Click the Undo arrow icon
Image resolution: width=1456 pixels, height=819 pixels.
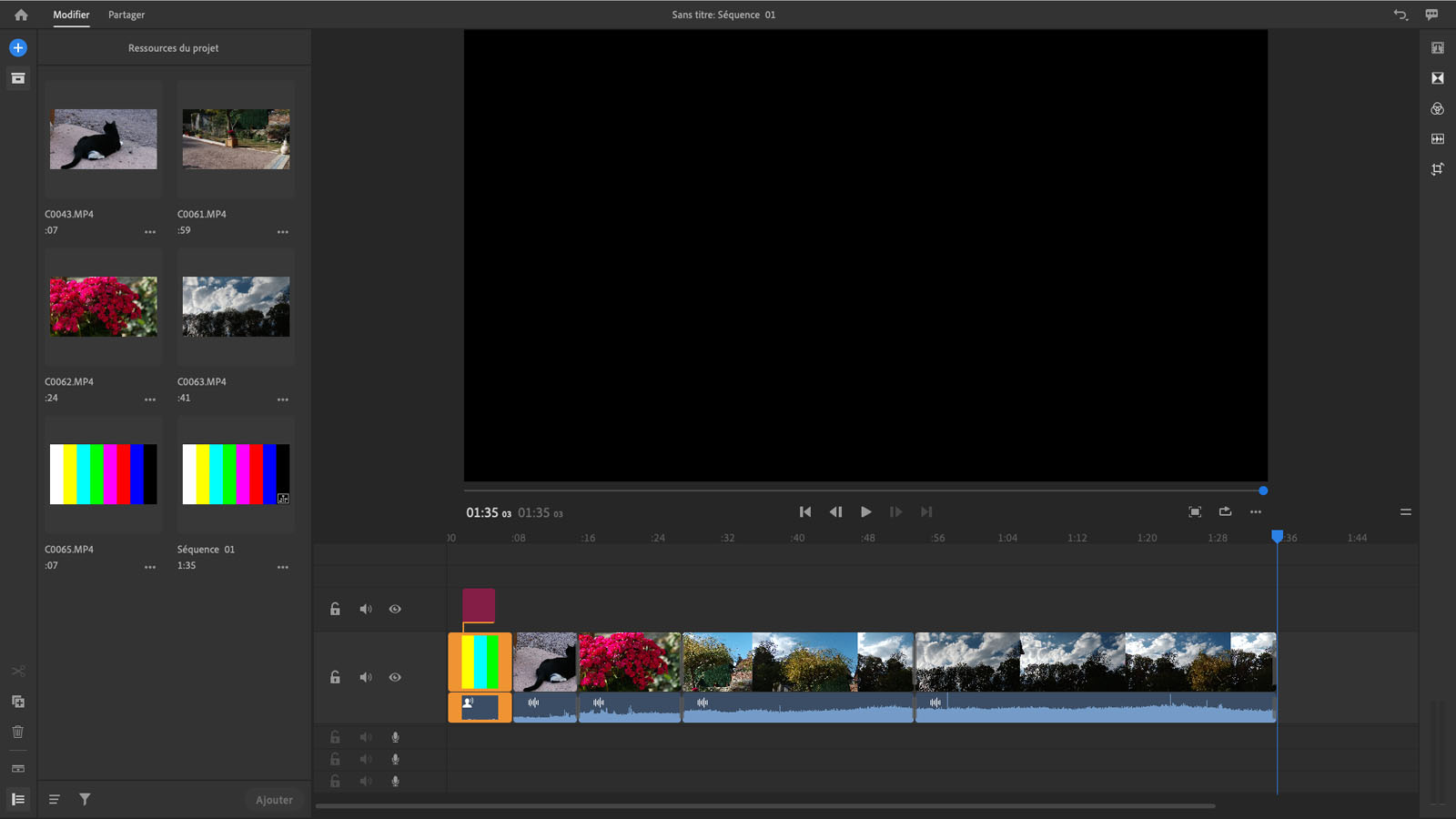click(x=1400, y=15)
